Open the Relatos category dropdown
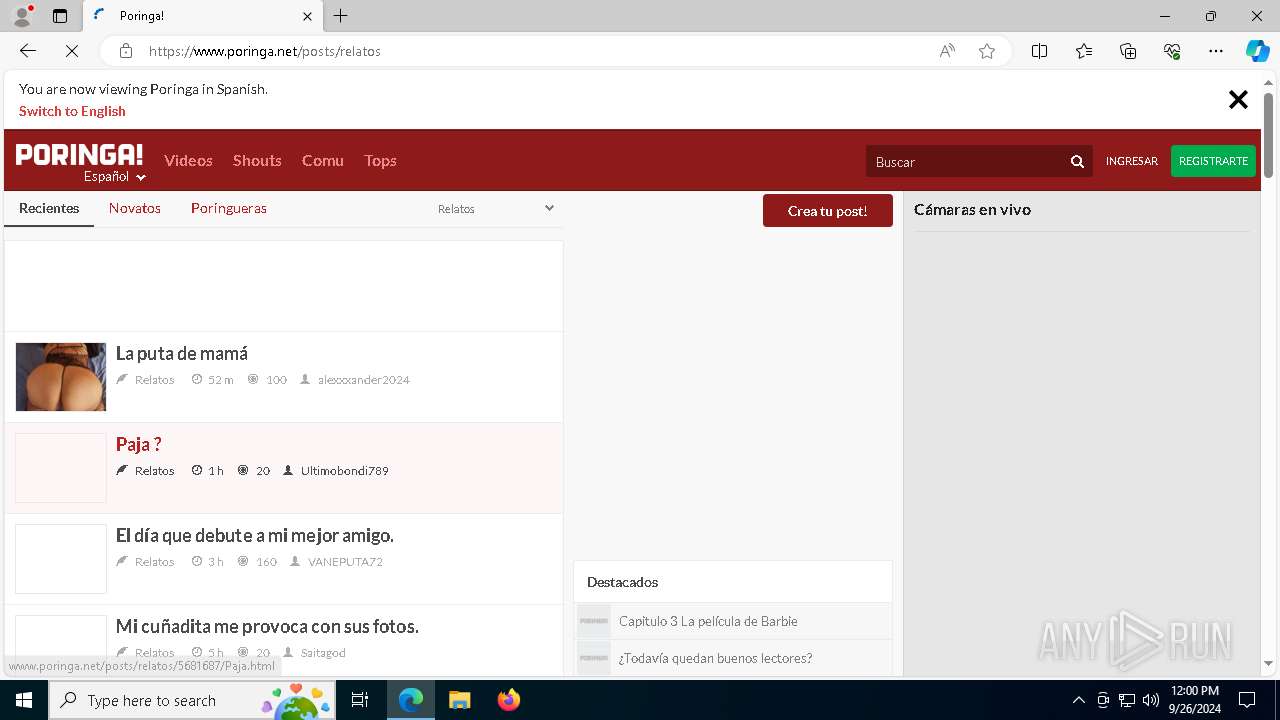 (495, 208)
